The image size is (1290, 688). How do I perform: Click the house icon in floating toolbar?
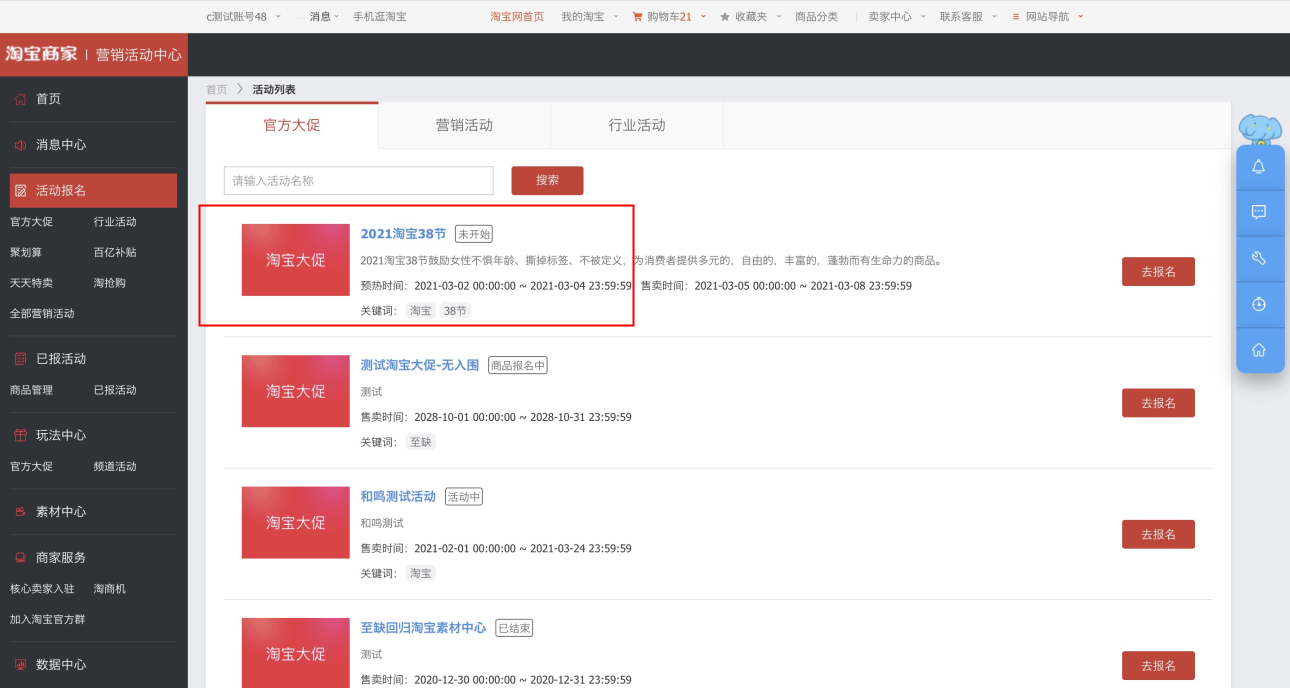point(1259,350)
